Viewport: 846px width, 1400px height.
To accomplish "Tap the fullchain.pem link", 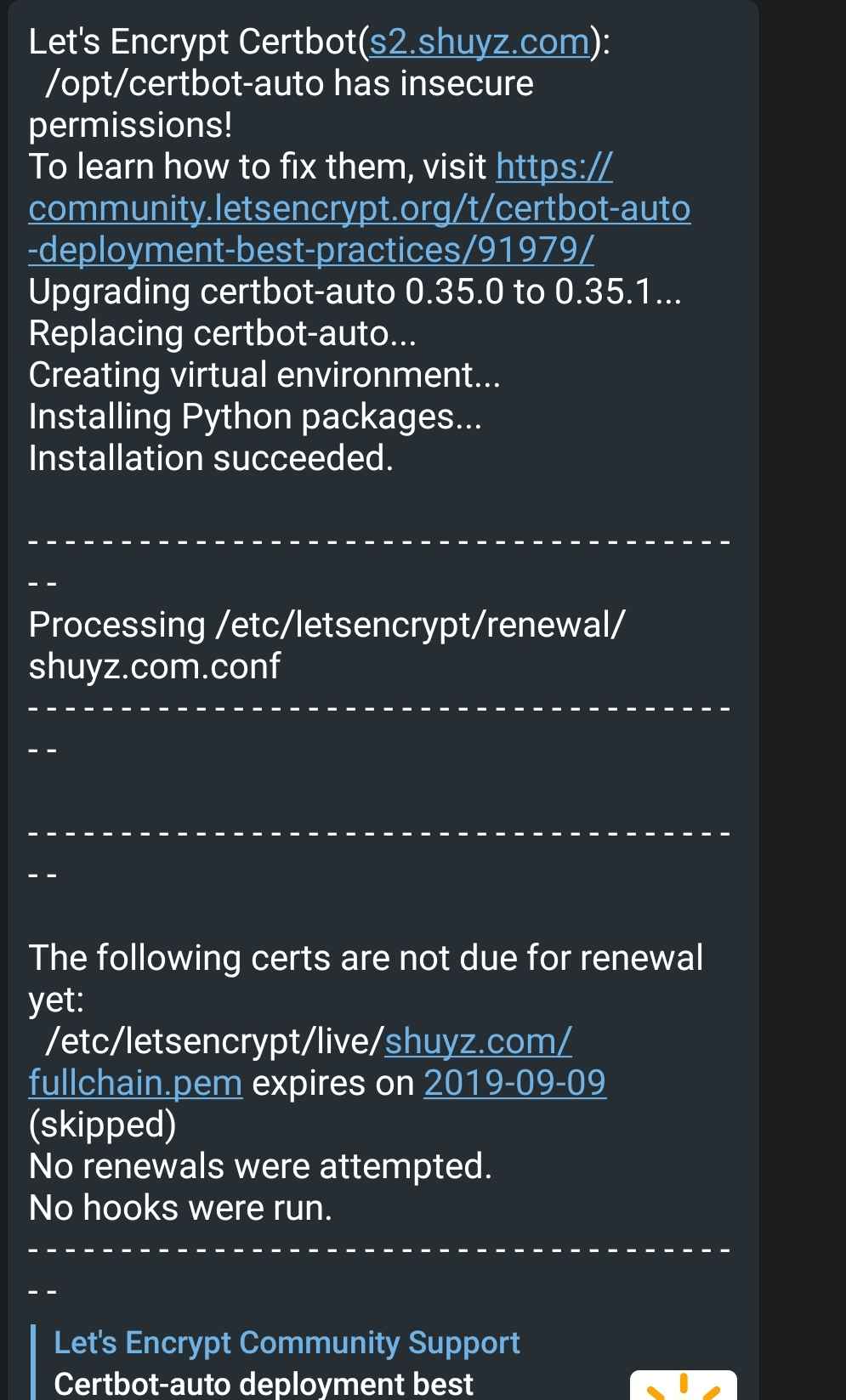I will point(135,1083).
